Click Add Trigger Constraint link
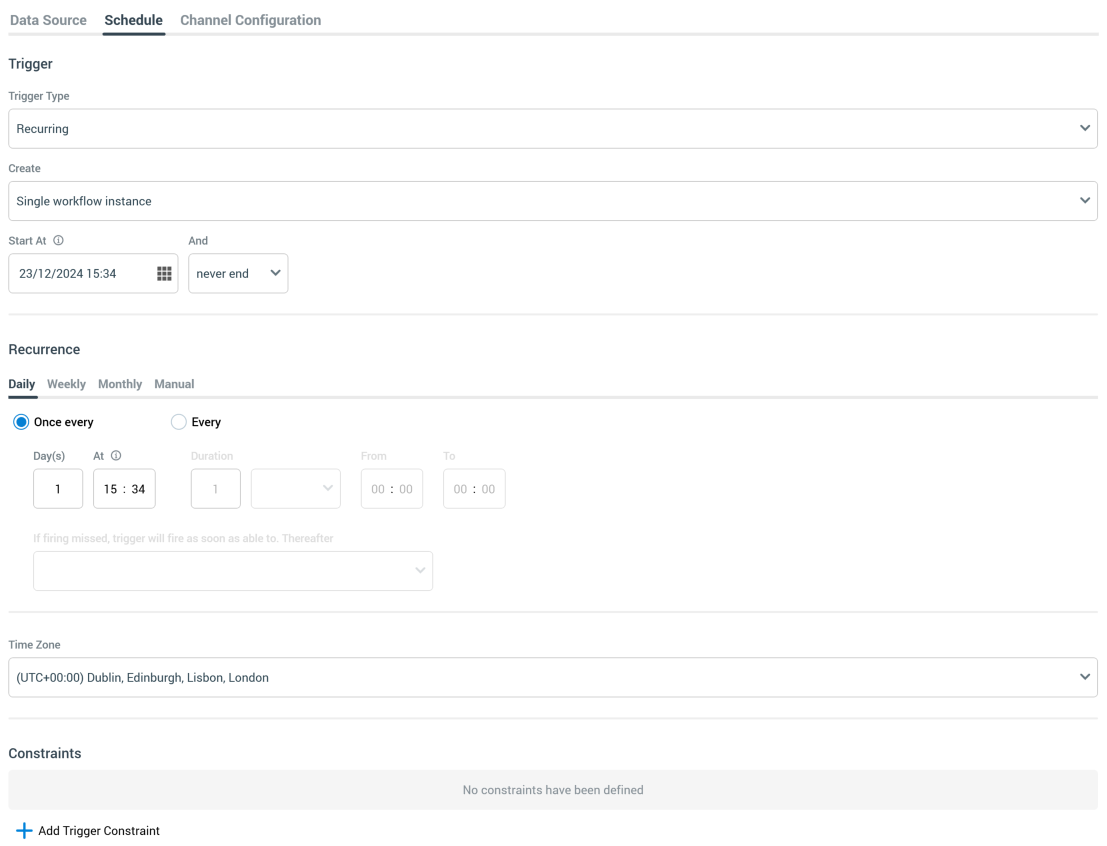The width and height of the screenshot is (1107, 846). 98,831
